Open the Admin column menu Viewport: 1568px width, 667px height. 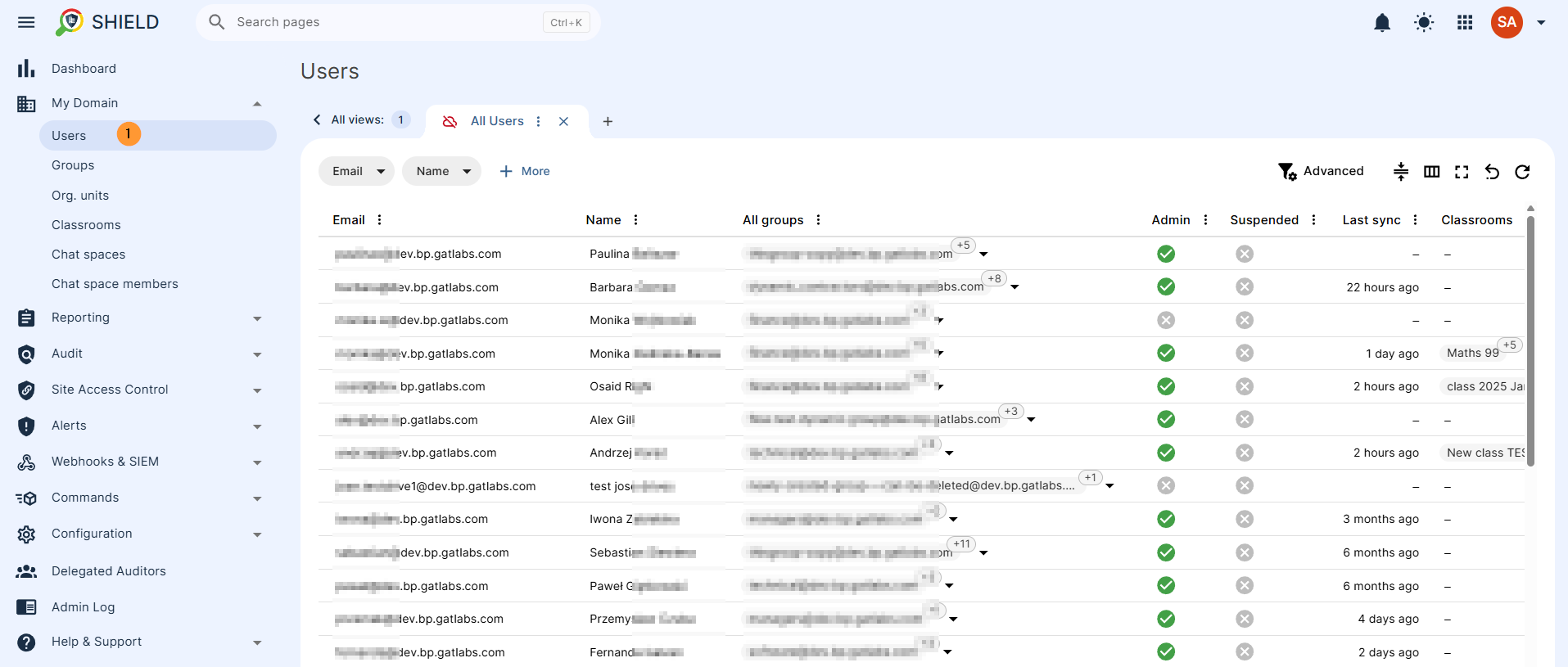pyautogui.click(x=1205, y=219)
